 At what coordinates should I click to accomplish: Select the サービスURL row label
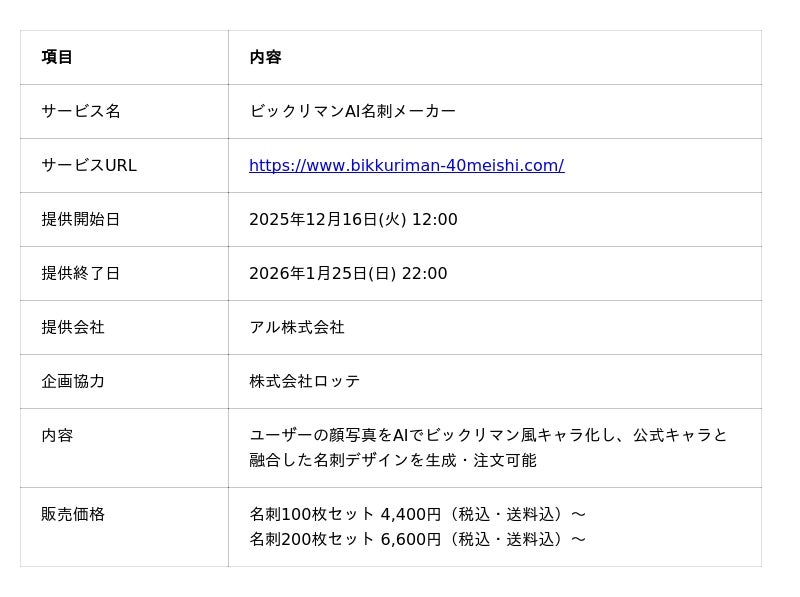click(x=89, y=166)
